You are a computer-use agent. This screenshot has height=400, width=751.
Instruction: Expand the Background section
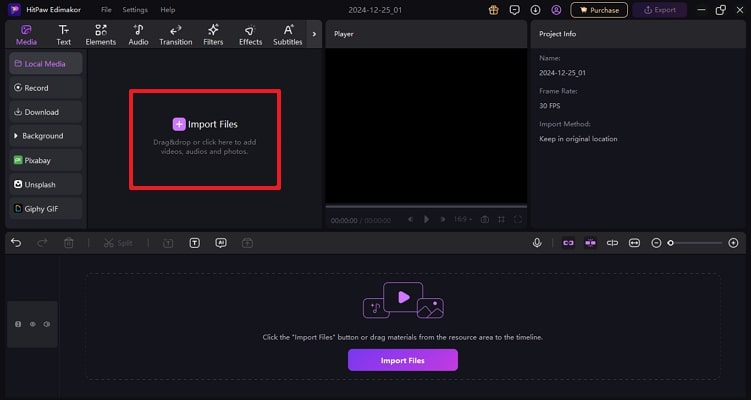tap(46, 136)
